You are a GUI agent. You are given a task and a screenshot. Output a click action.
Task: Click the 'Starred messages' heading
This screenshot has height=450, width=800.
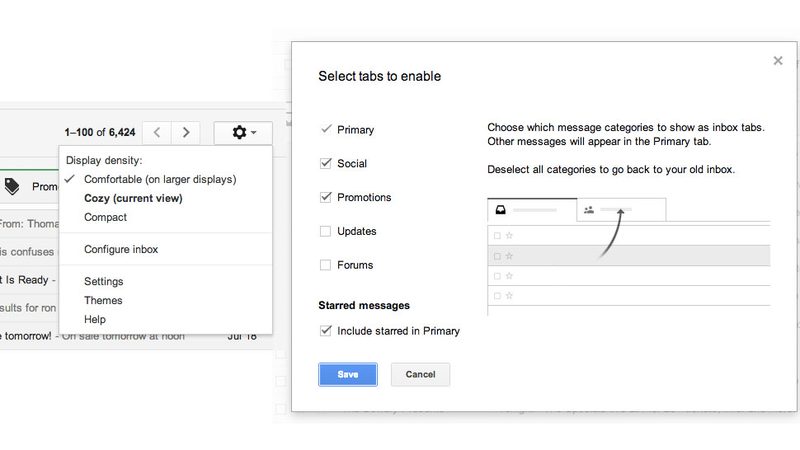pyautogui.click(x=364, y=306)
